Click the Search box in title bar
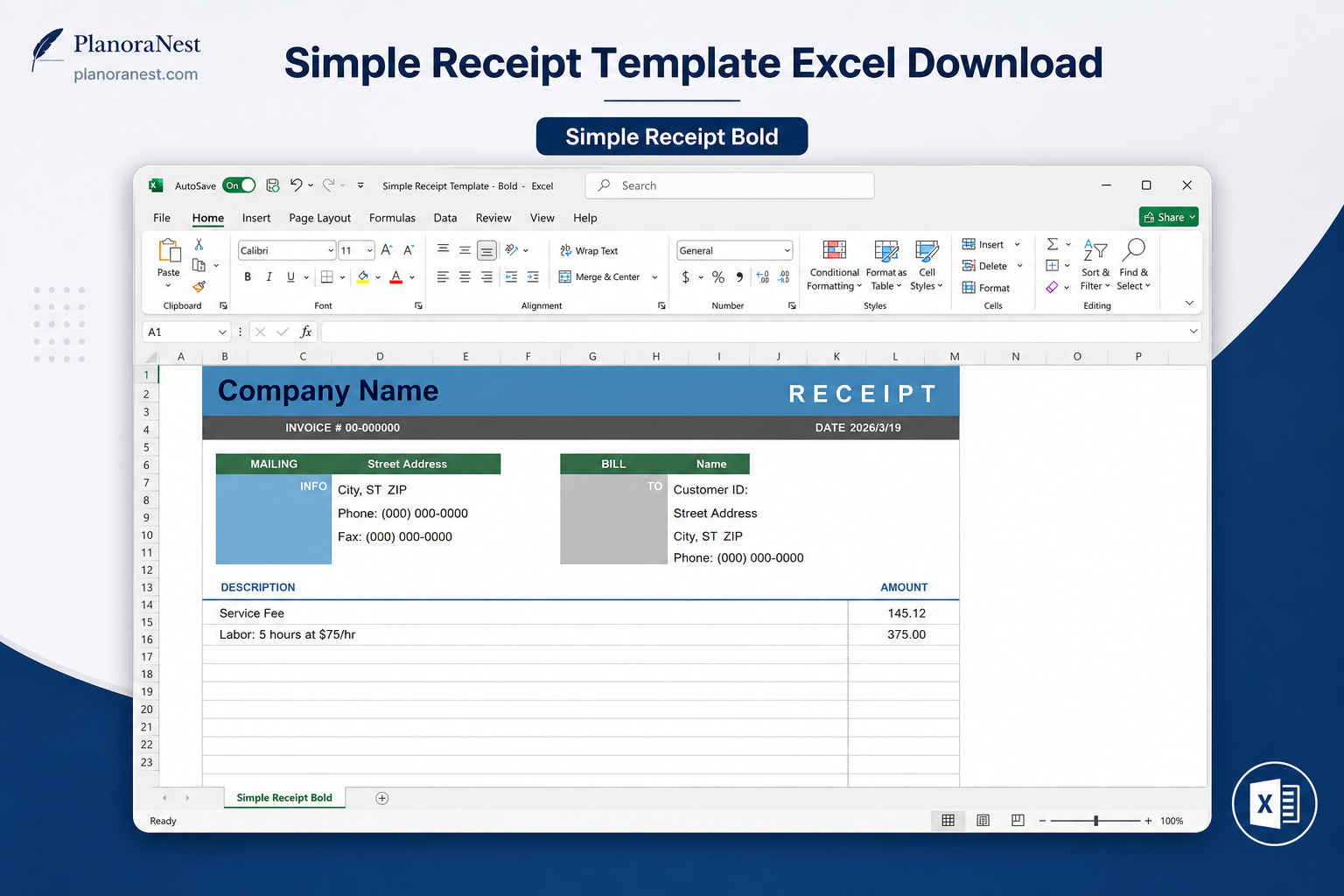 730,185
